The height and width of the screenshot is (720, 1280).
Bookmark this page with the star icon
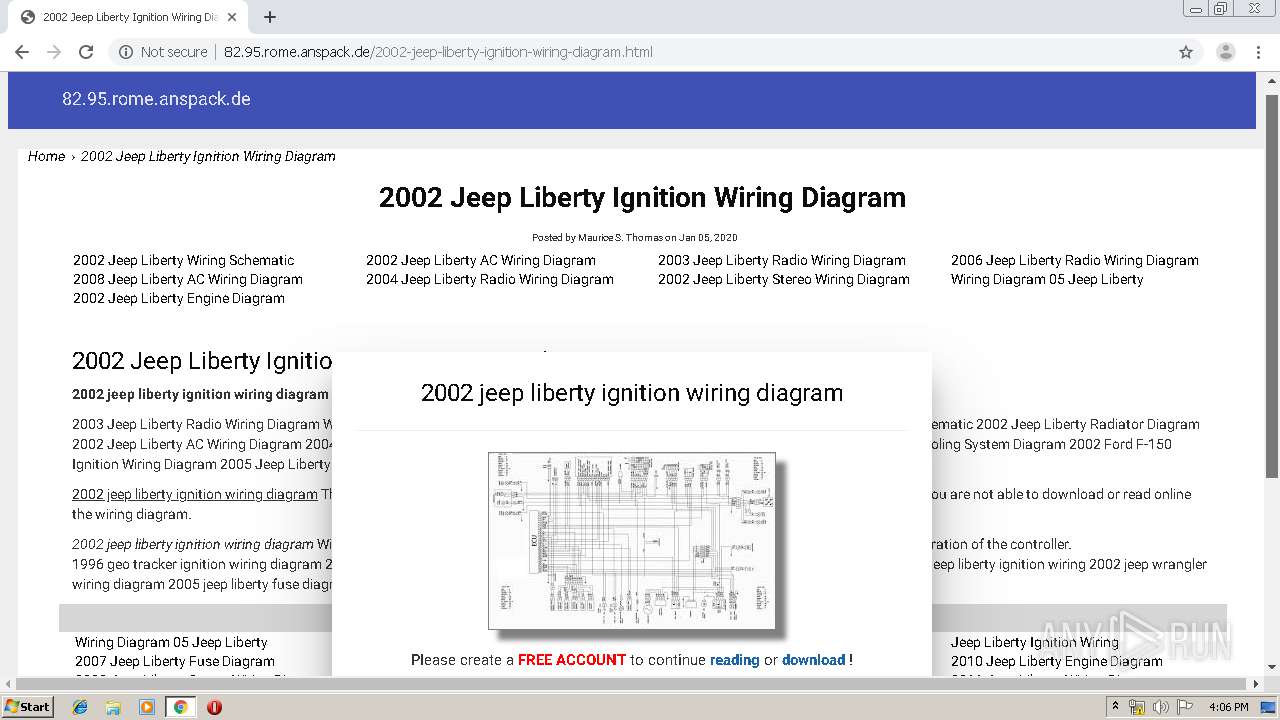click(x=1186, y=52)
